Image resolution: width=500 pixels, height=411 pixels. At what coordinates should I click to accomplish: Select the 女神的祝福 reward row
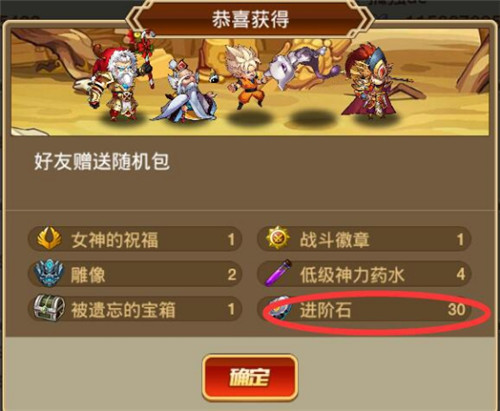pos(135,239)
